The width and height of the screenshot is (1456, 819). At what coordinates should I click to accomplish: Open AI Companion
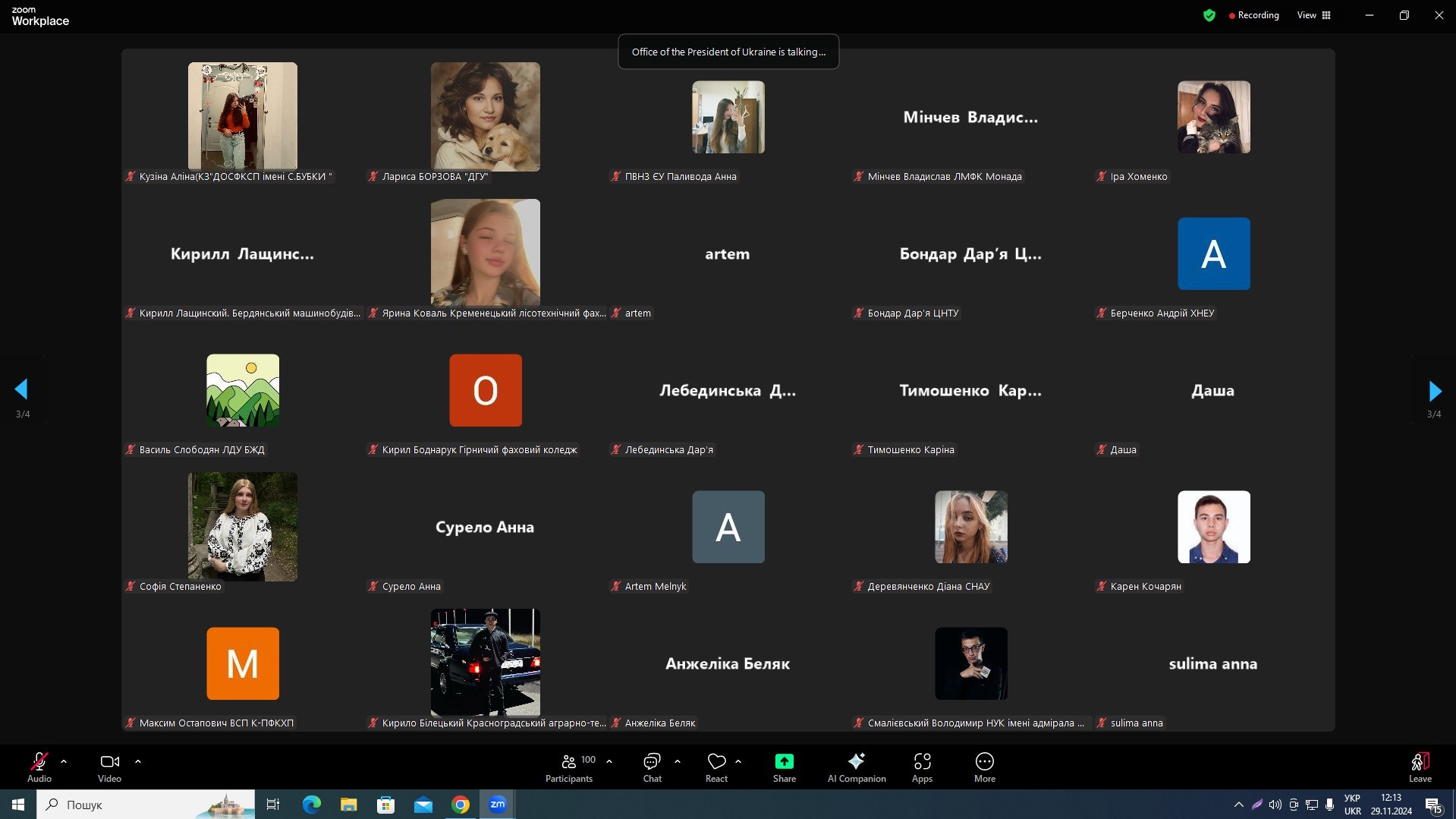click(856, 767)
